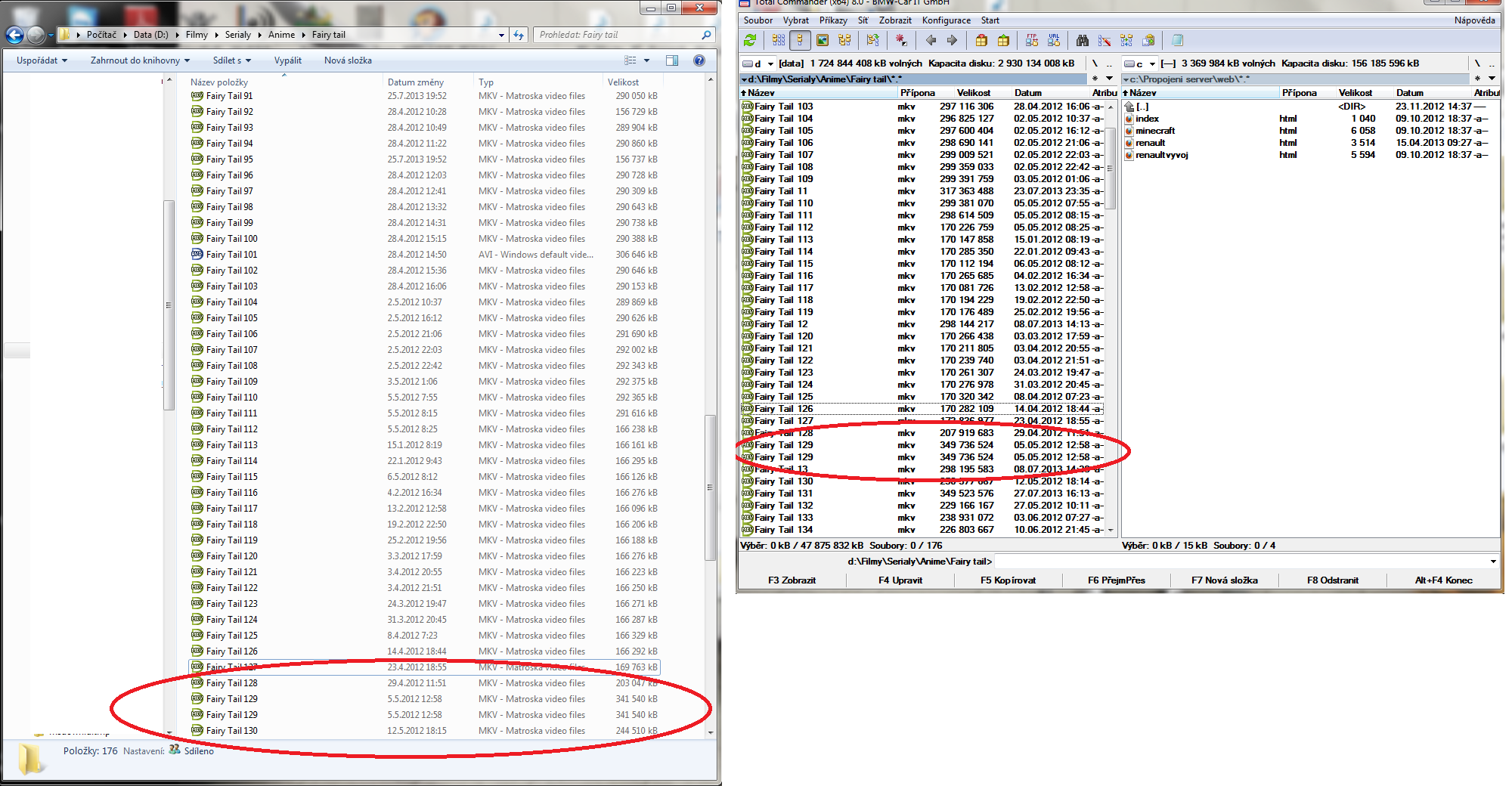Click the Pack files icon in Total Commander
This screenshot has height=786, width=1512.
981,41
